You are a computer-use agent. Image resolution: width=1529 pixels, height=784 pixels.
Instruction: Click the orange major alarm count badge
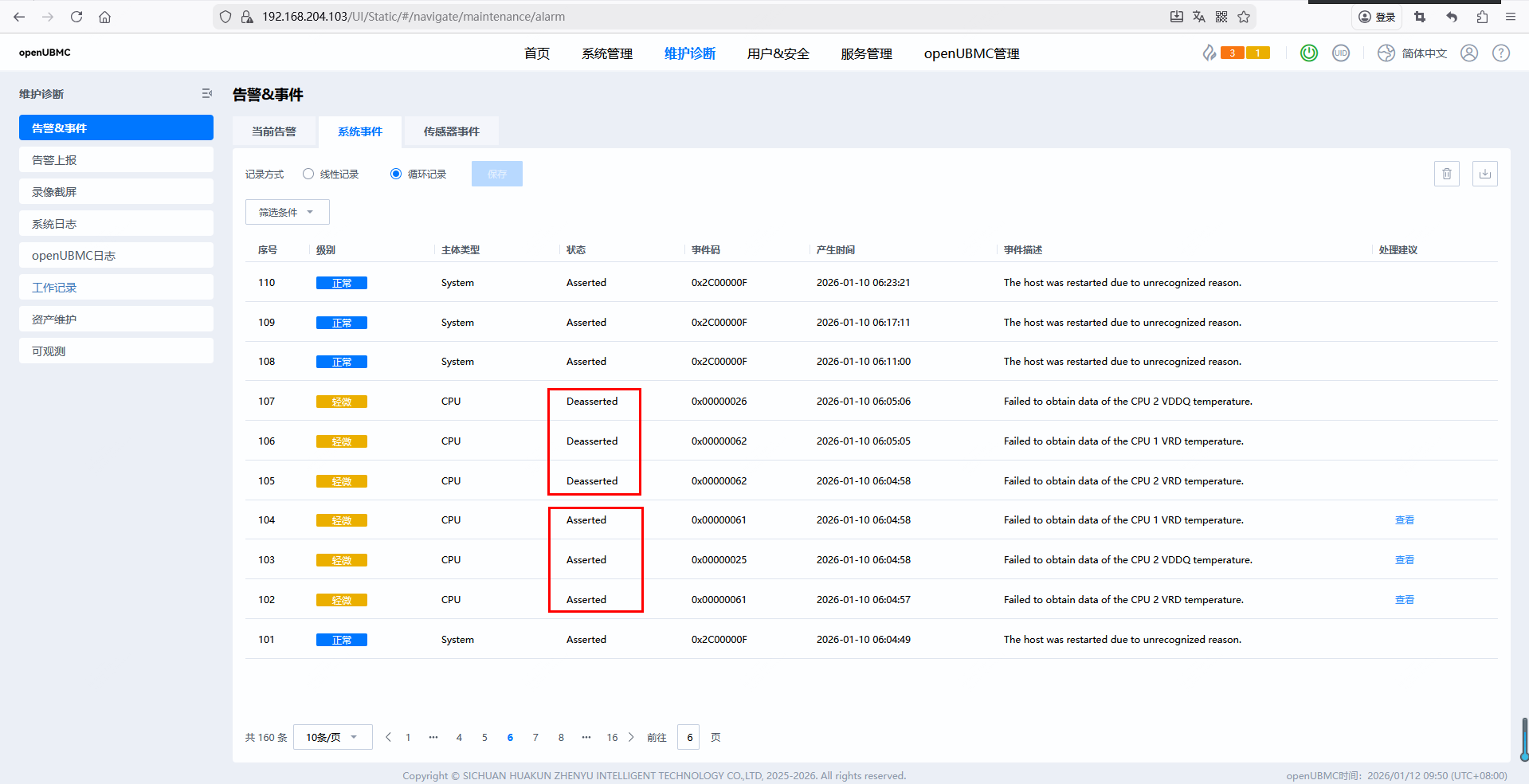(1232, 53)
